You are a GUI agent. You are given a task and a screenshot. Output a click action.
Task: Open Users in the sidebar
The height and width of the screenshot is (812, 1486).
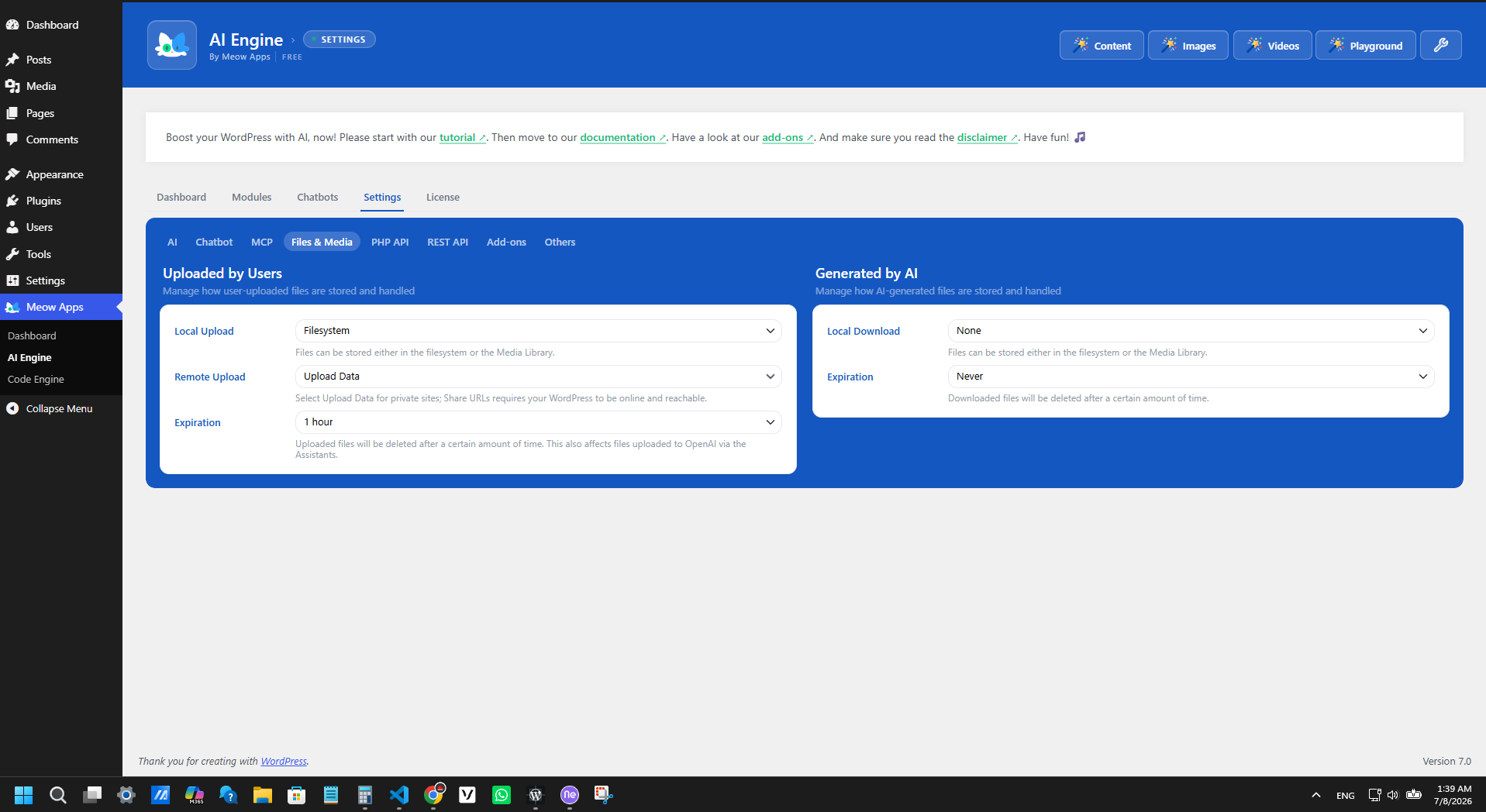[40, 227]
